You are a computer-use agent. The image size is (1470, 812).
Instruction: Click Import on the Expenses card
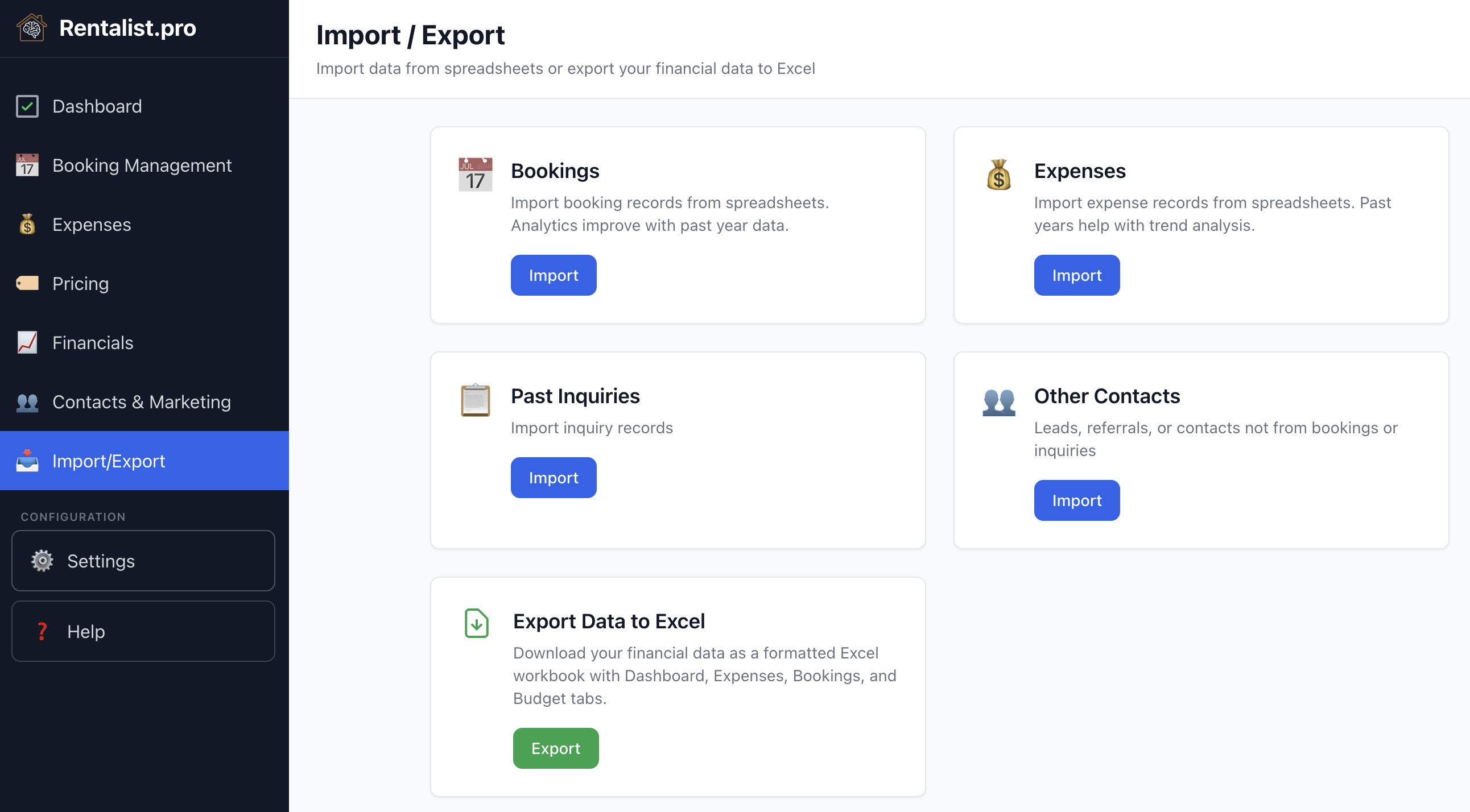(x=1076, y=275)
